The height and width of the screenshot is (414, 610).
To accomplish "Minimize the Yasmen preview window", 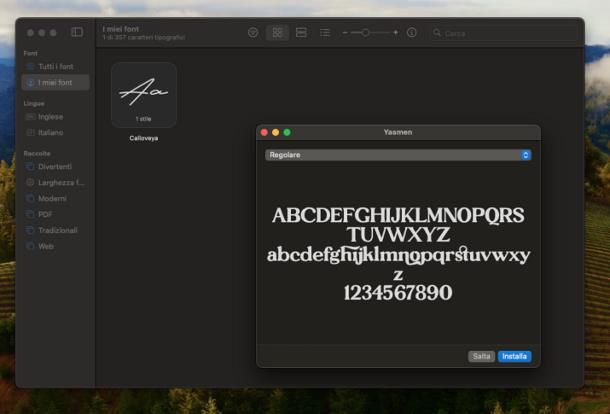I will pos(275,132).
